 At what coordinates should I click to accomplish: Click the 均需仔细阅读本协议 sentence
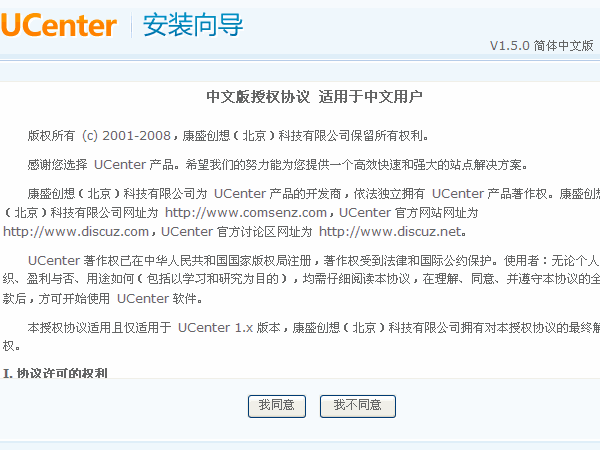pyautogui.click(x=357, y=279)
